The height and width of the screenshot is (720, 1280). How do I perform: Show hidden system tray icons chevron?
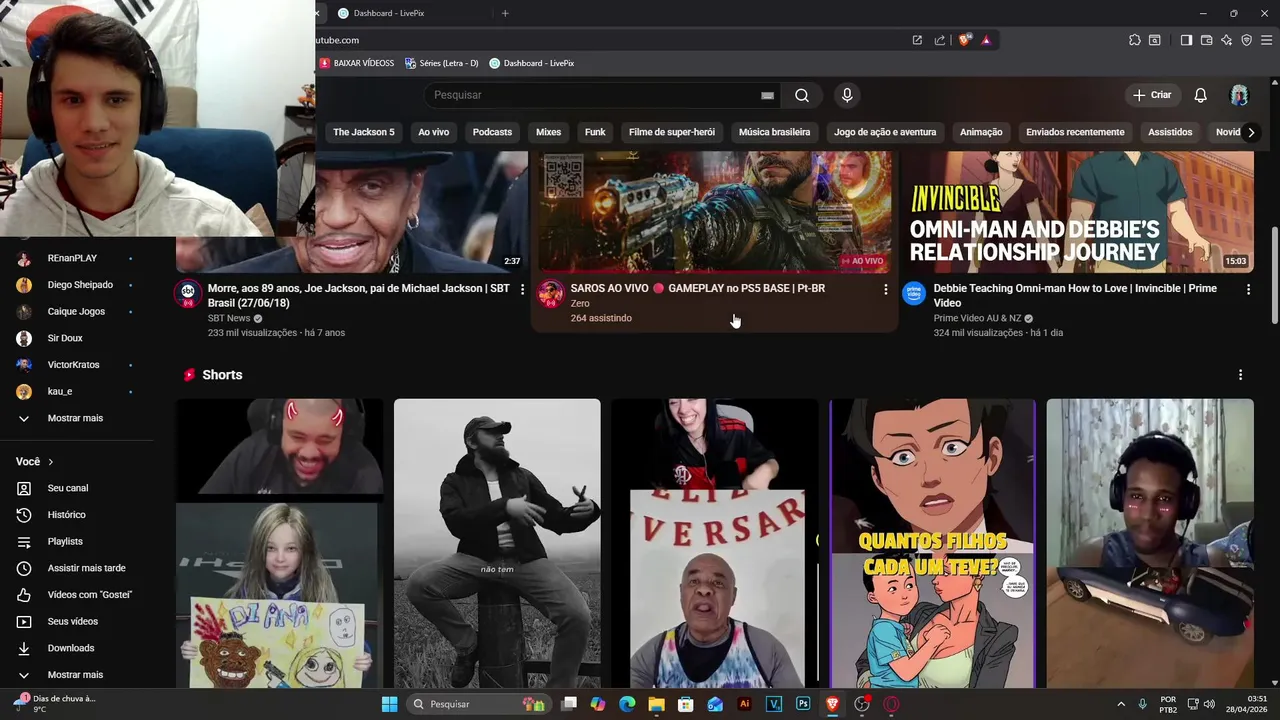click(x=1120, y=704)
